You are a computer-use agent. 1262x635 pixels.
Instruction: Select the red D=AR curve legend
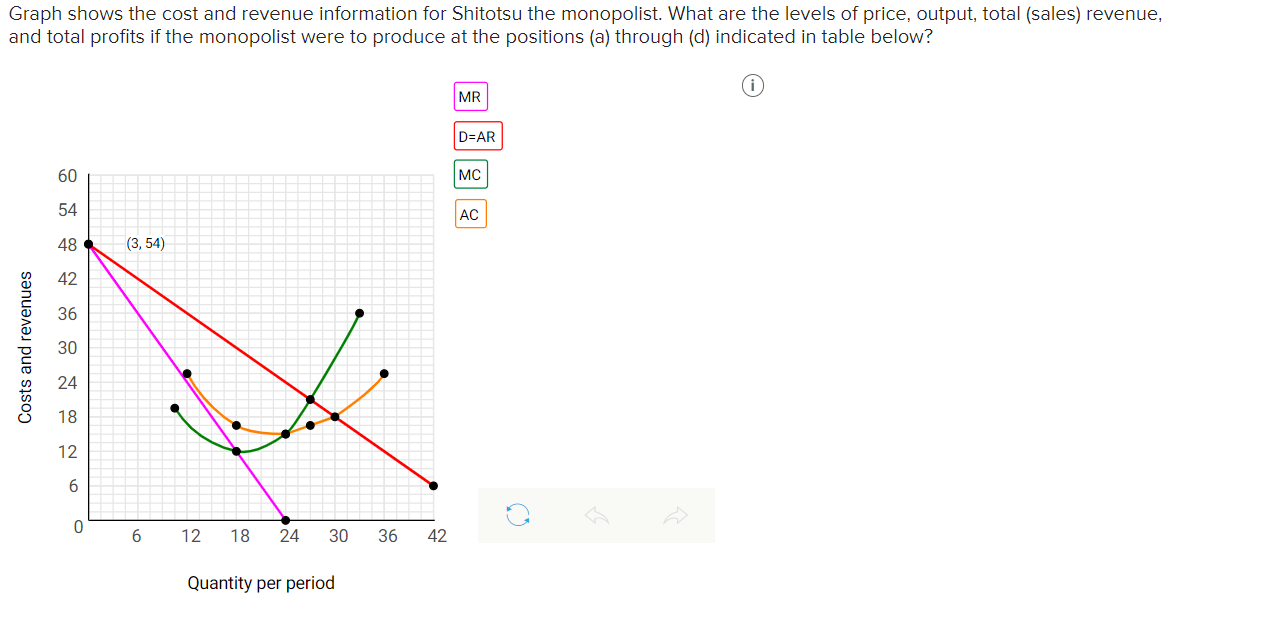tap(478, 135)
